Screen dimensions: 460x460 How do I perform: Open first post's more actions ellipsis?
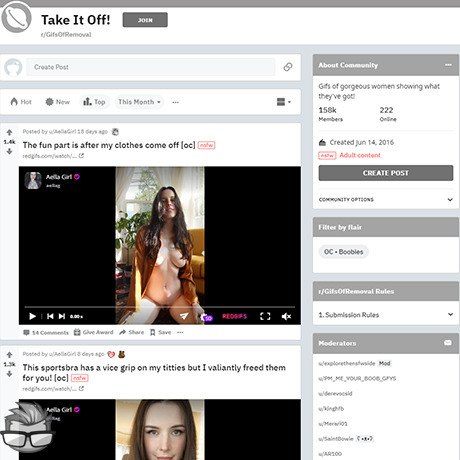180,332
